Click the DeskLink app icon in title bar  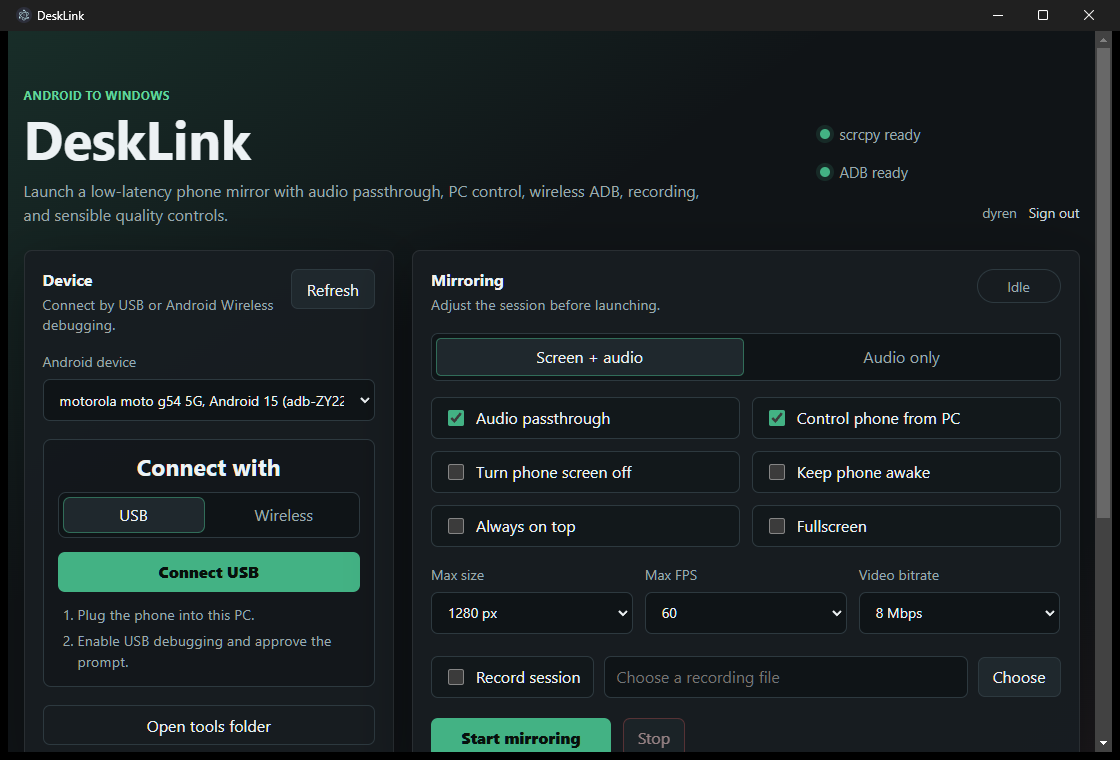click(x=24, y=15)
